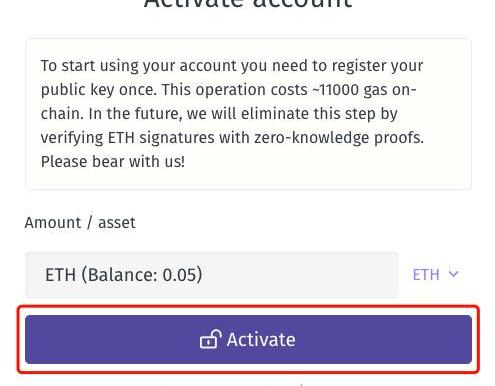Click the 'Activate account' heading
The height and width of the screenshot is (386, 495).
[x=248, y=5]
